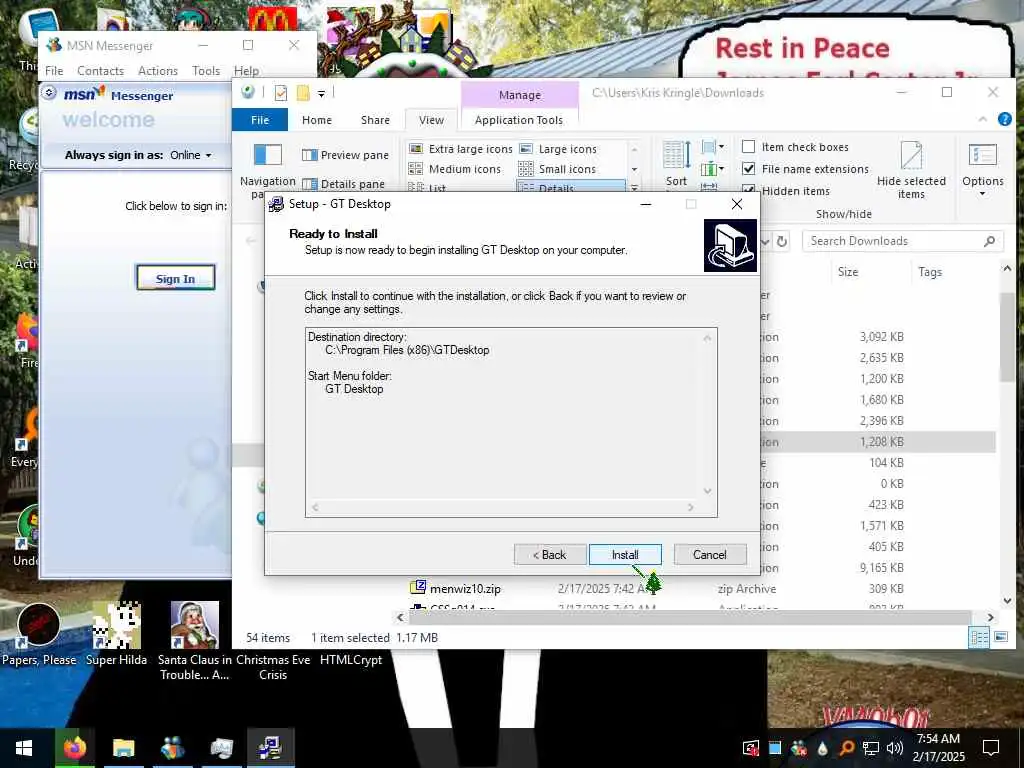Click the Tags column header
Screen dimensions: 1024x768
pos(929,272)
